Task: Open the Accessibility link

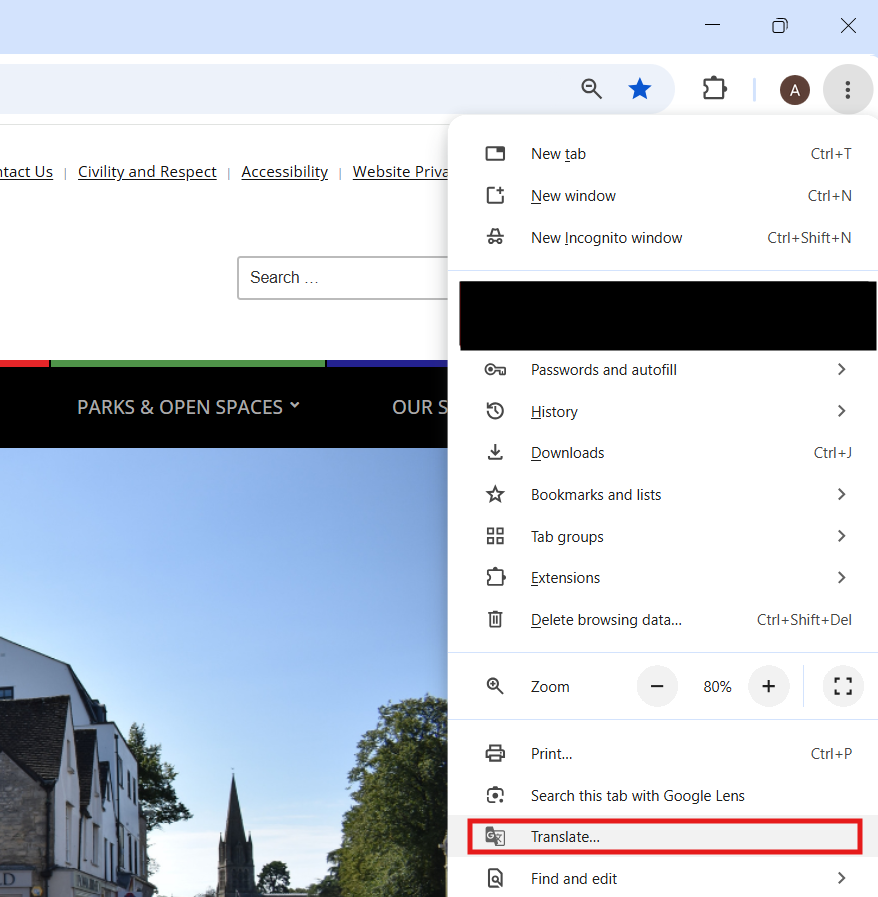Action: coord(284,172)
